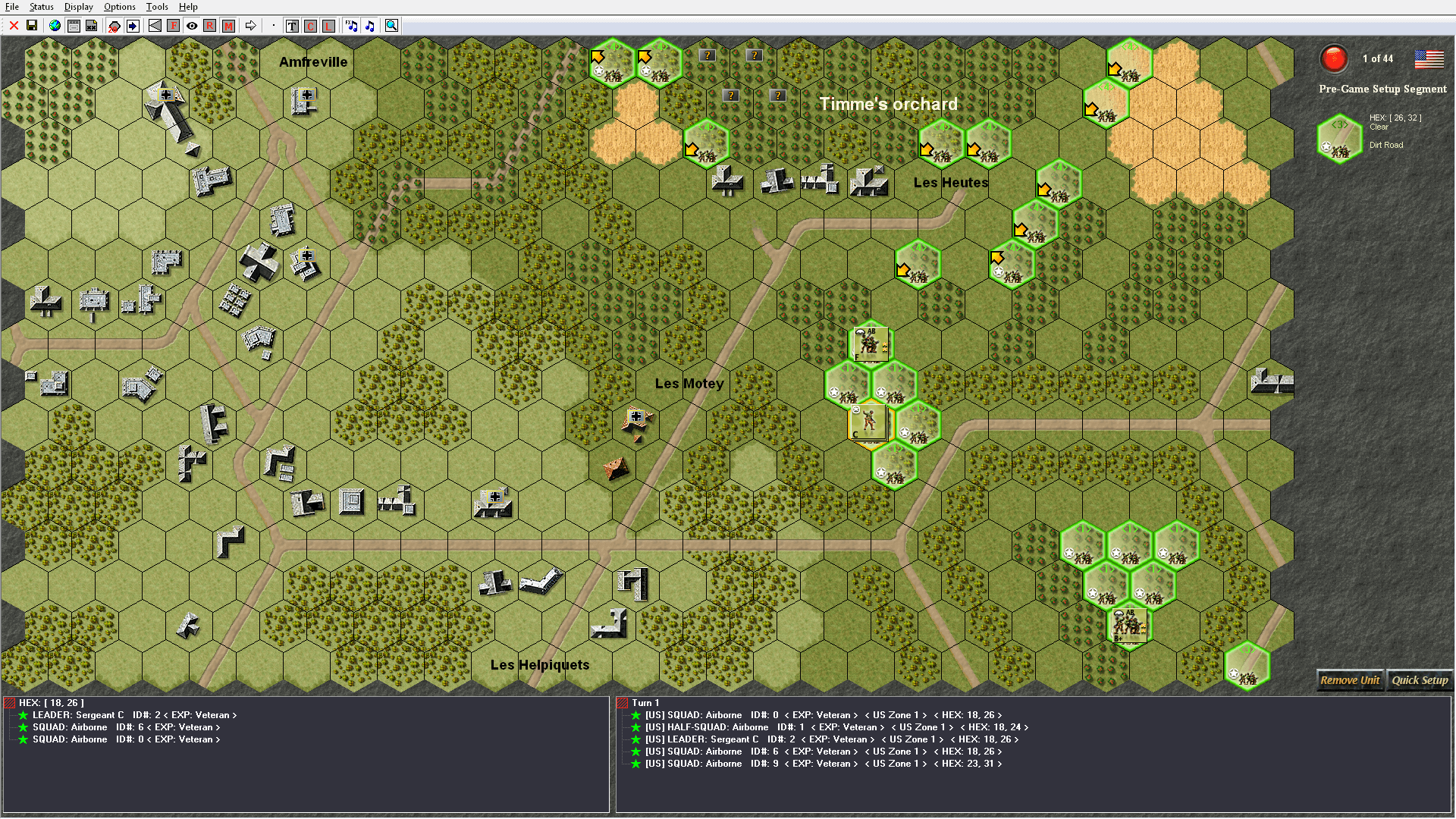Toggle the music note icon

click(370, 26)
